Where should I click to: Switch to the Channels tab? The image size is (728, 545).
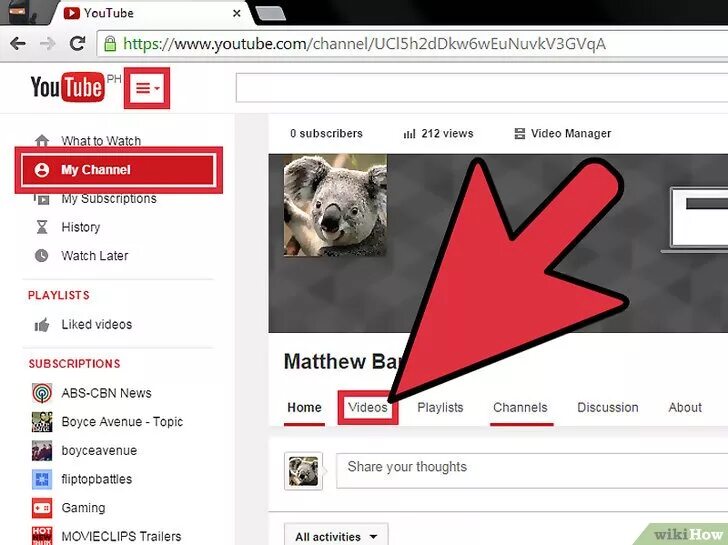pos(520,408)
